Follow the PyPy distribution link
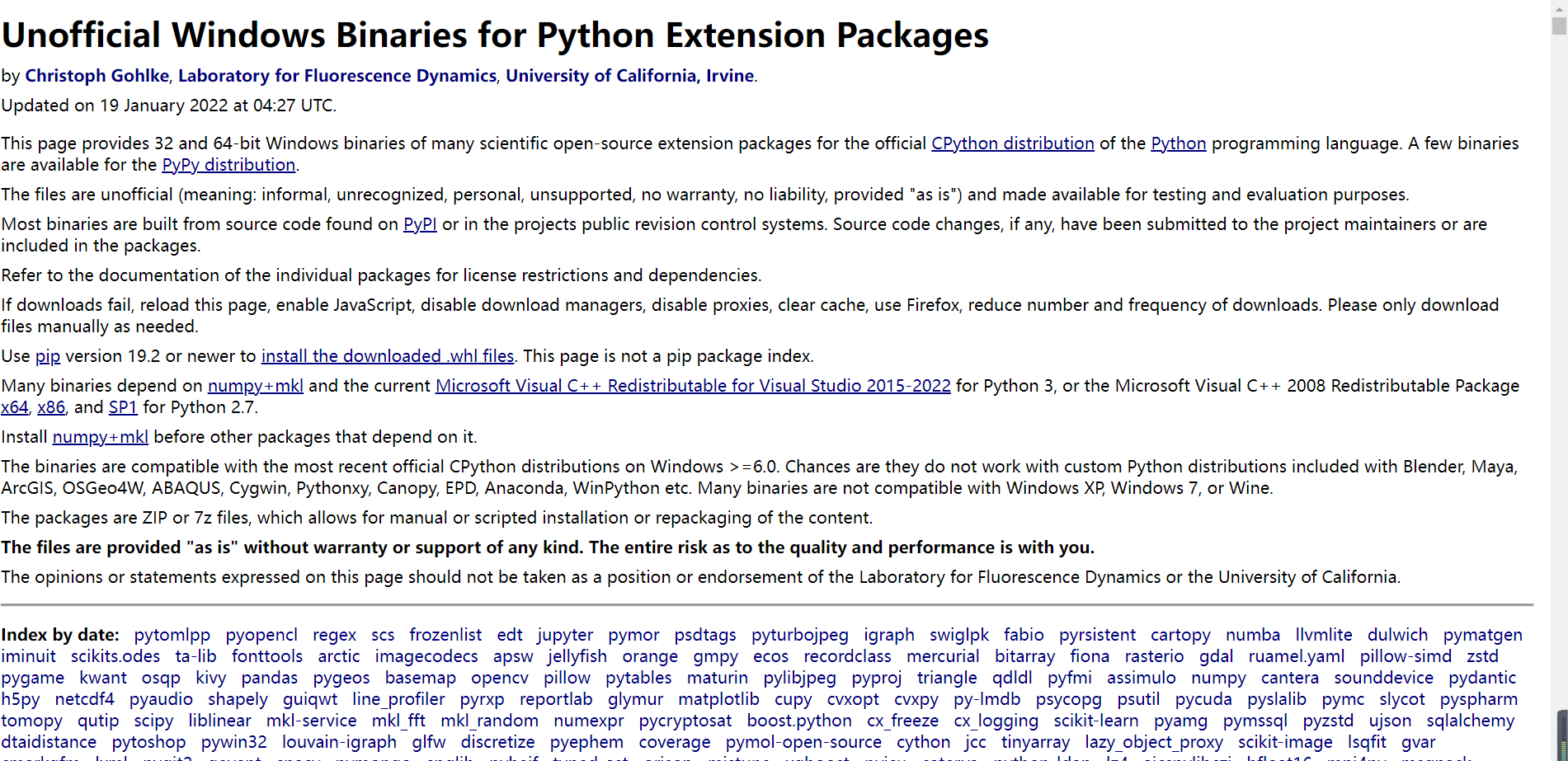Image resolution: width=1568 pixels, height=761 pixels. (x=228, y=165)
